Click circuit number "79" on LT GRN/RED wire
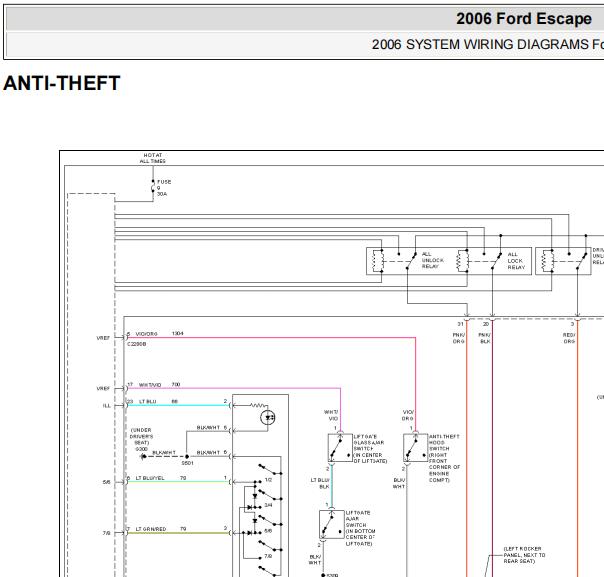The height and width of the screenshot is (577, 604). point(183,529)
